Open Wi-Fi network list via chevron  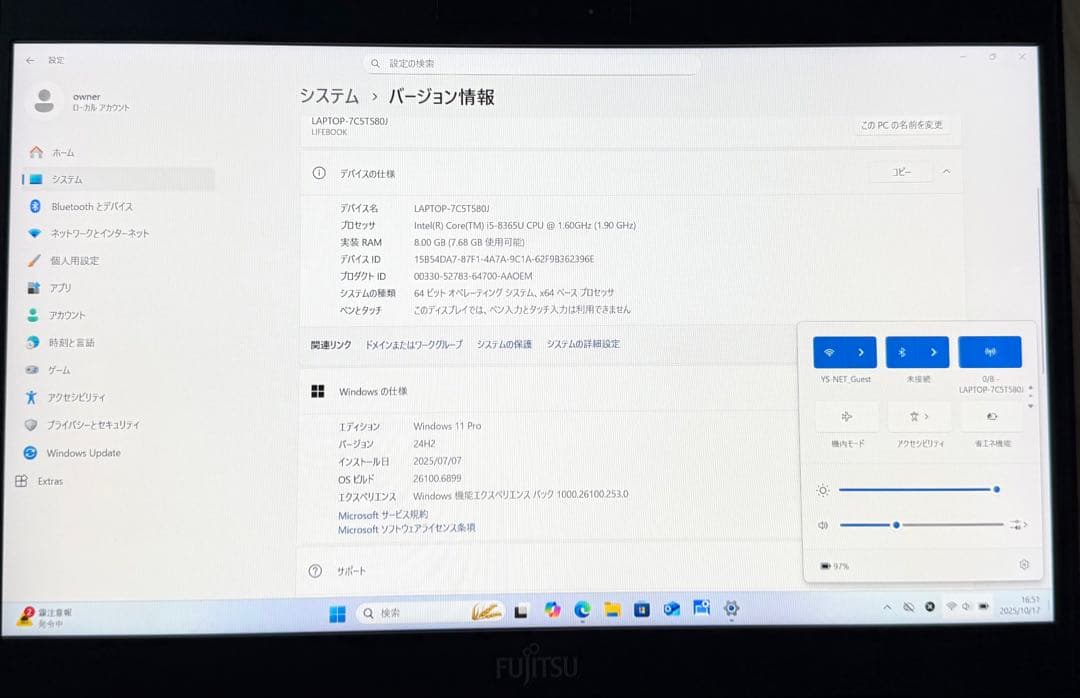862,351
